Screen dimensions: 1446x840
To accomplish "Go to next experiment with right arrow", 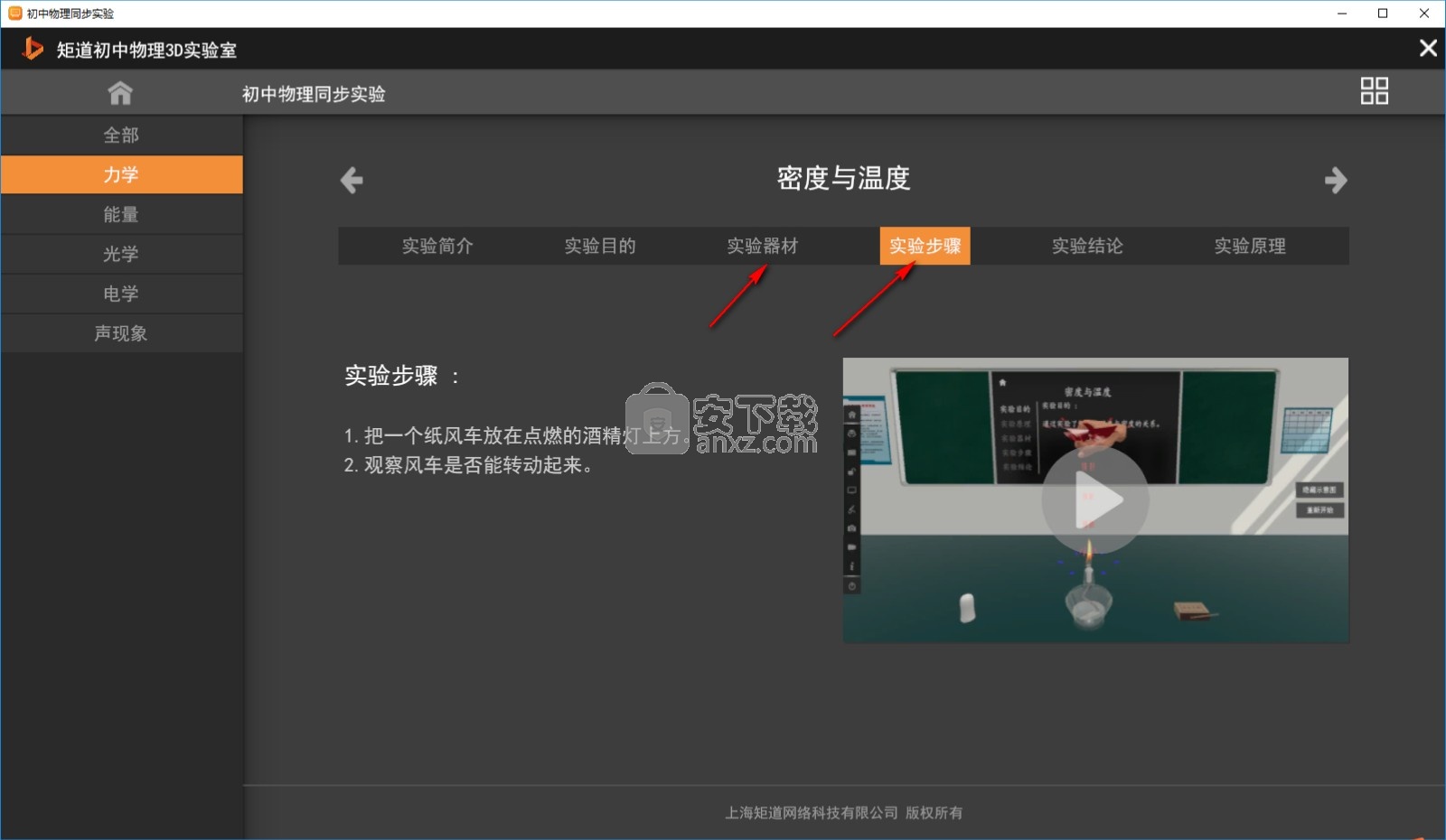I will click(x=1336, y=180).
